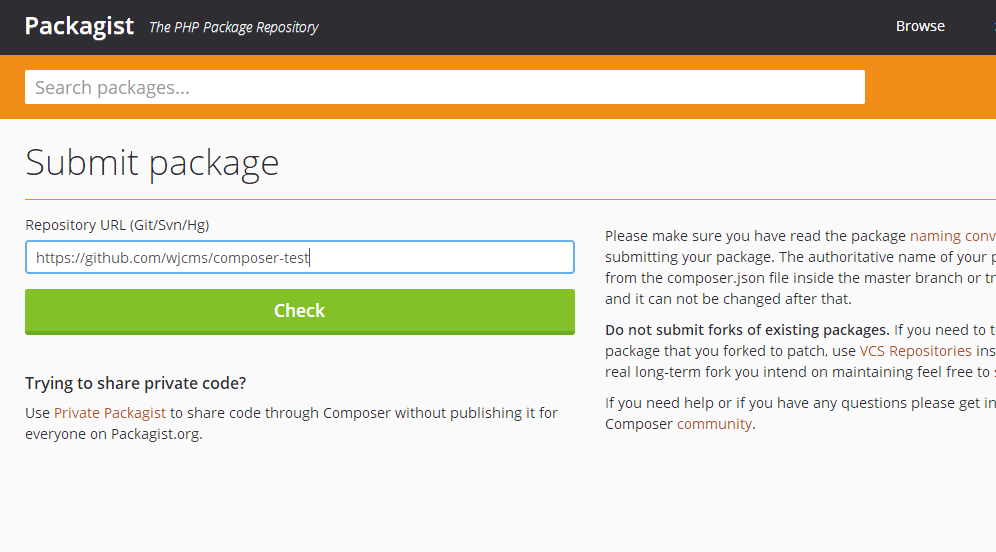
Task: Click the bold "Do not submit forks" text
Action: click(746, 330)
